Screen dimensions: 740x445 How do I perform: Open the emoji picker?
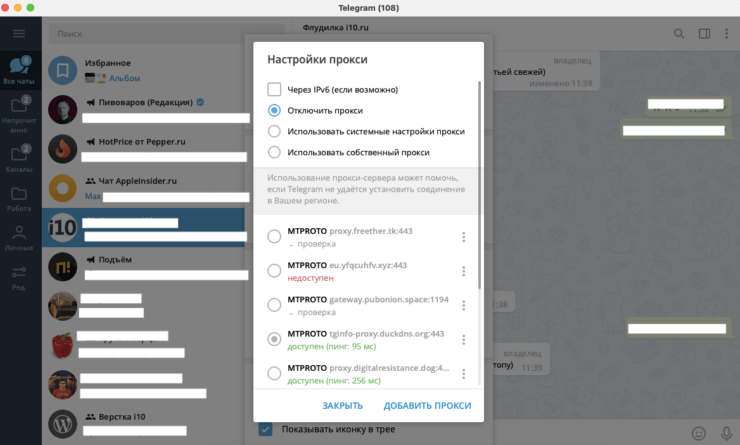698,433
